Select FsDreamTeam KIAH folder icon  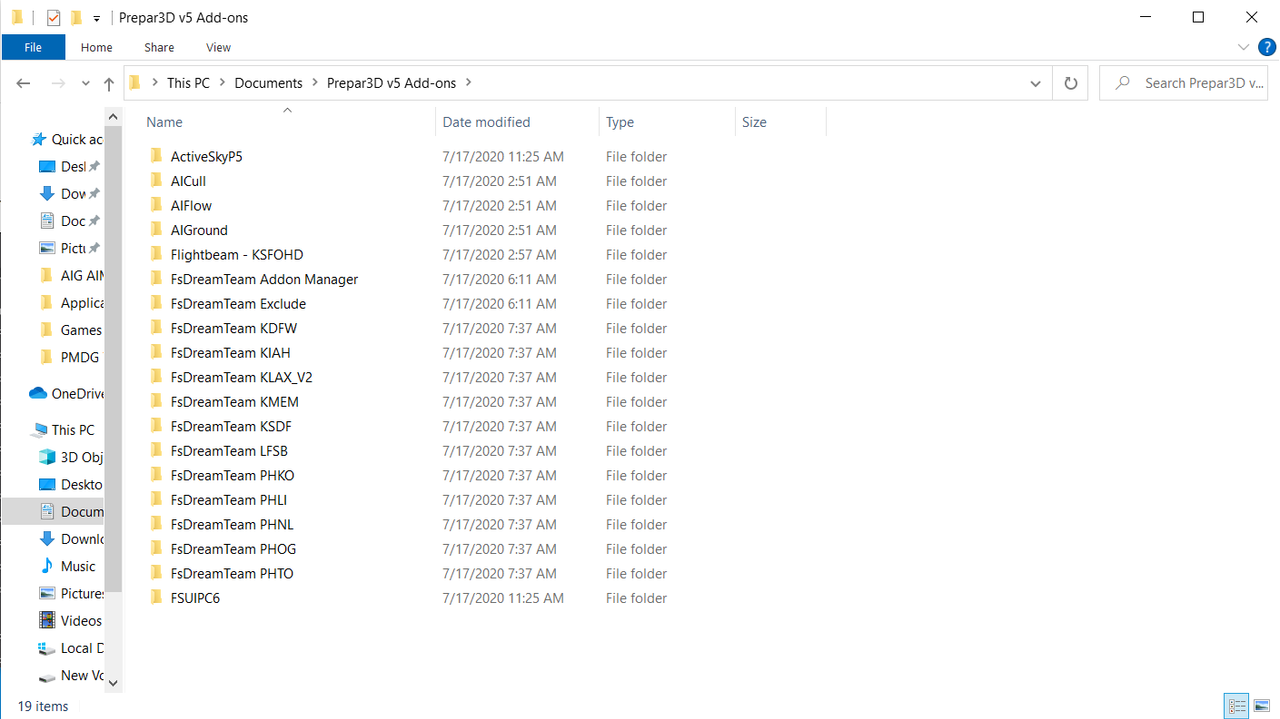(x=155, y=352)
